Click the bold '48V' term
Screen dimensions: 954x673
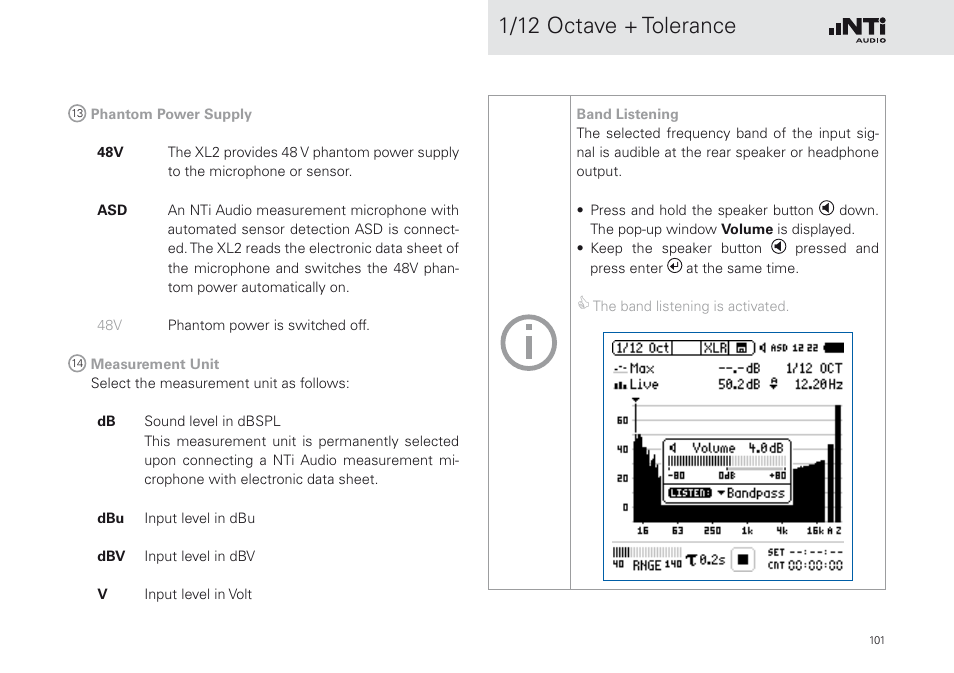coord(110,152)
